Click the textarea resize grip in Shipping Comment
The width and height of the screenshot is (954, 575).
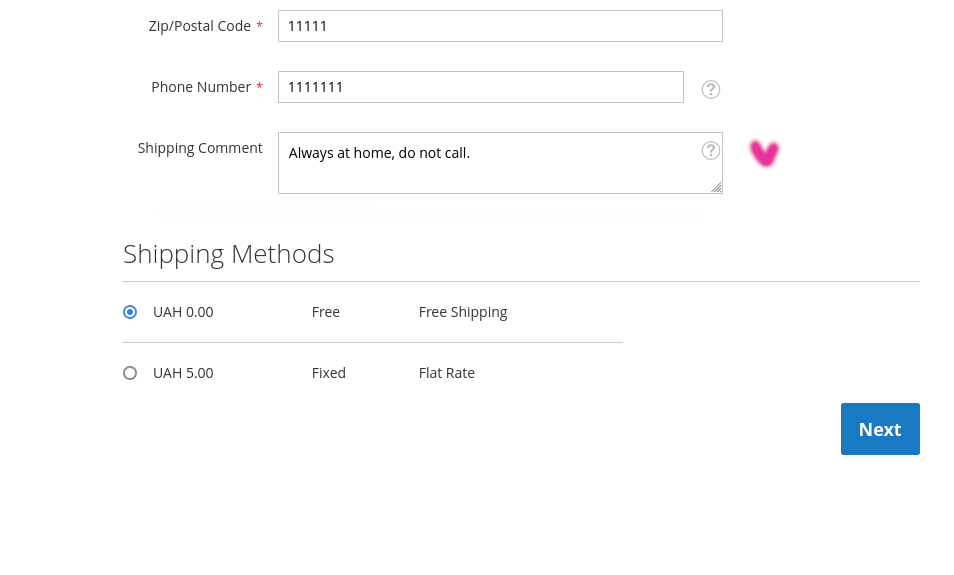point(716,187)
